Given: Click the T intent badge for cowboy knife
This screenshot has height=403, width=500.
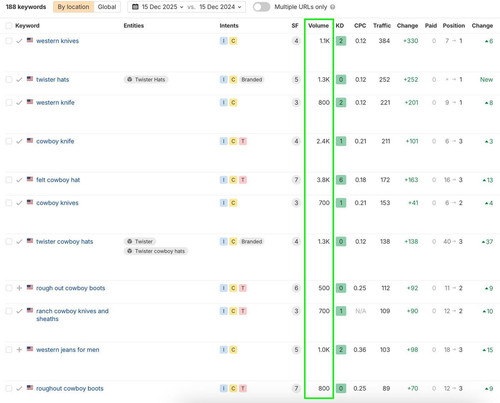Looking at the screenshot, I should coord(243,141).
